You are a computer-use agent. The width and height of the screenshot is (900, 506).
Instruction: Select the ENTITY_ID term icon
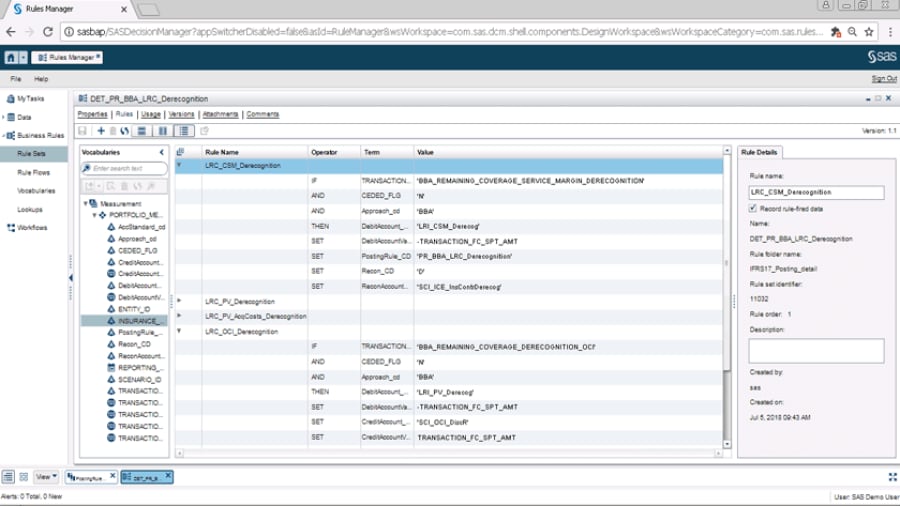[x=111, y=309]
